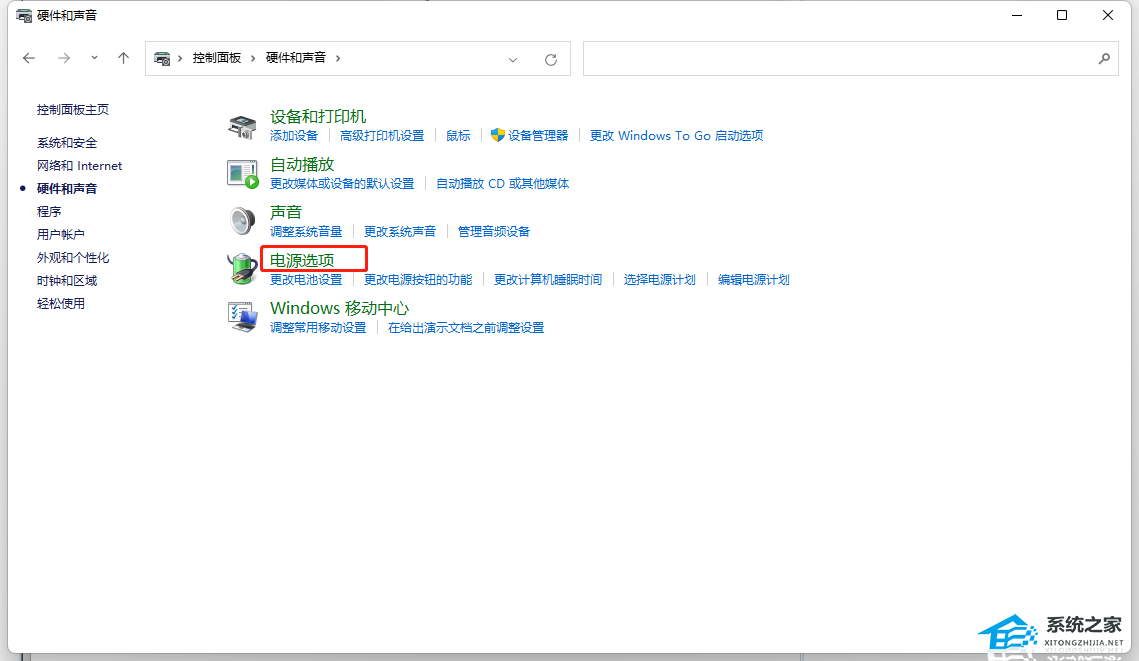Click the Power Options battery icon
Viewport: 1139px width, 661px height.
242,269
